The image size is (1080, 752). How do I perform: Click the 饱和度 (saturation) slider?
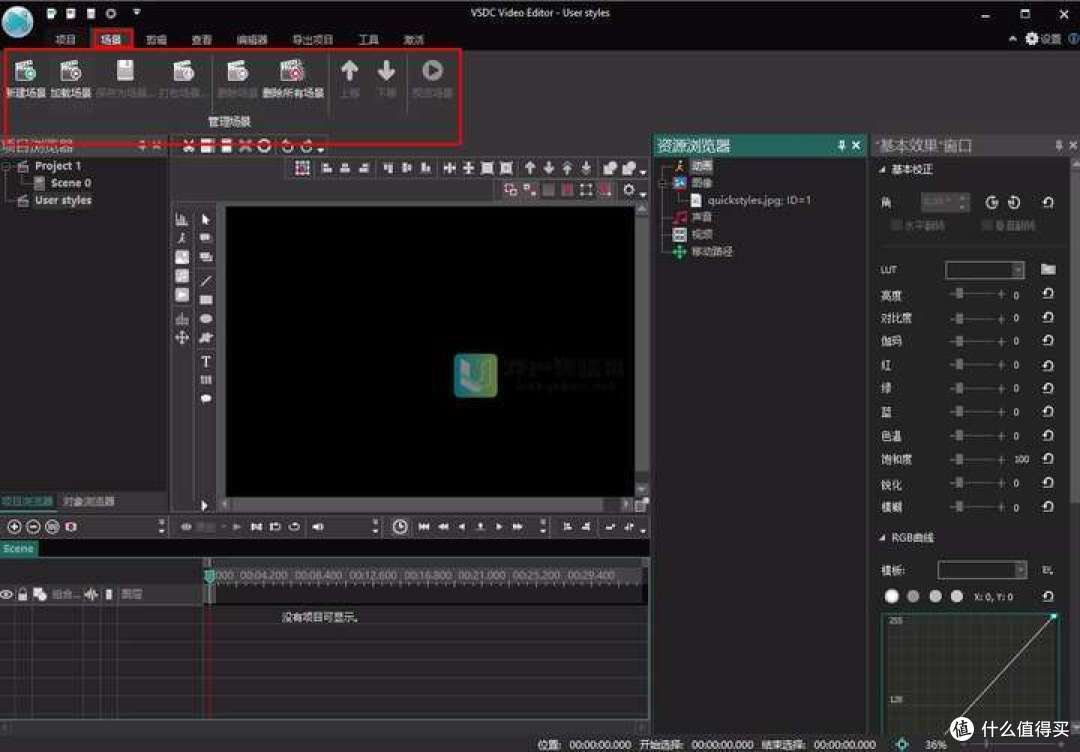(977, 459)
